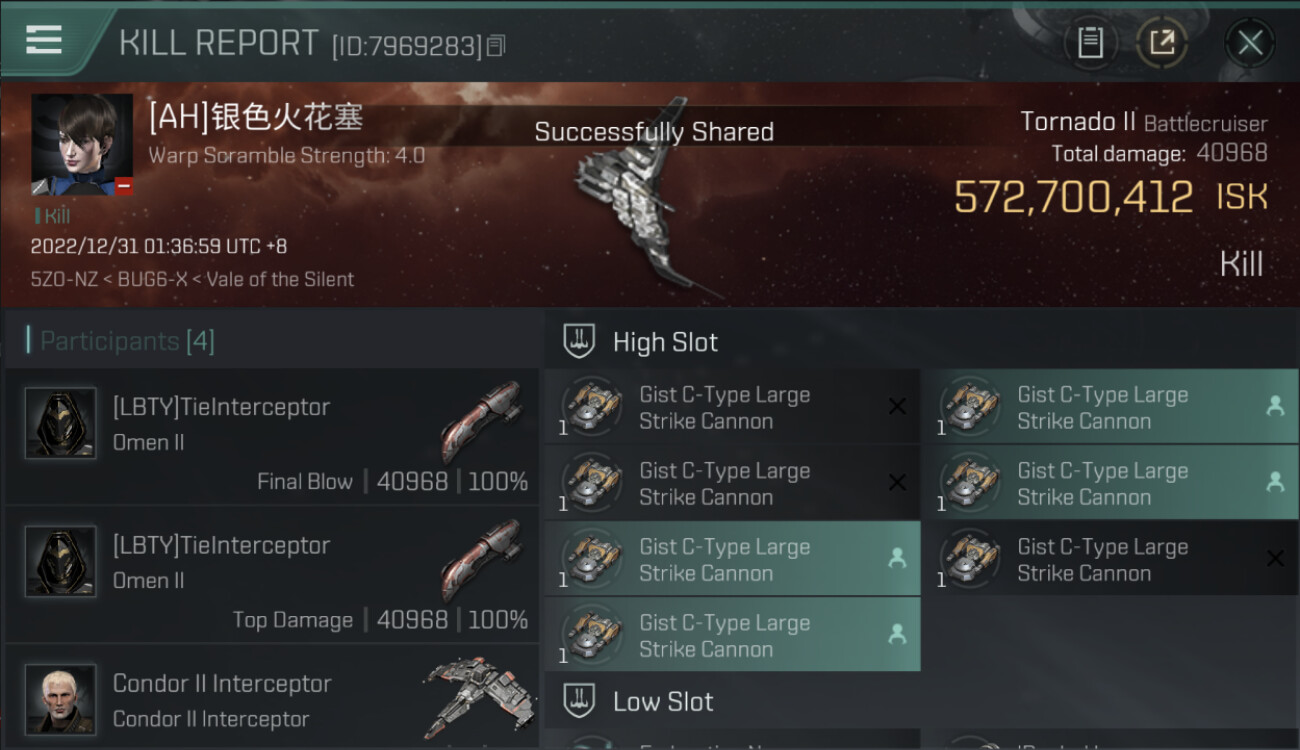Select first destroyed Gist C-Type Strike Cannon

(x=732, y=407)
